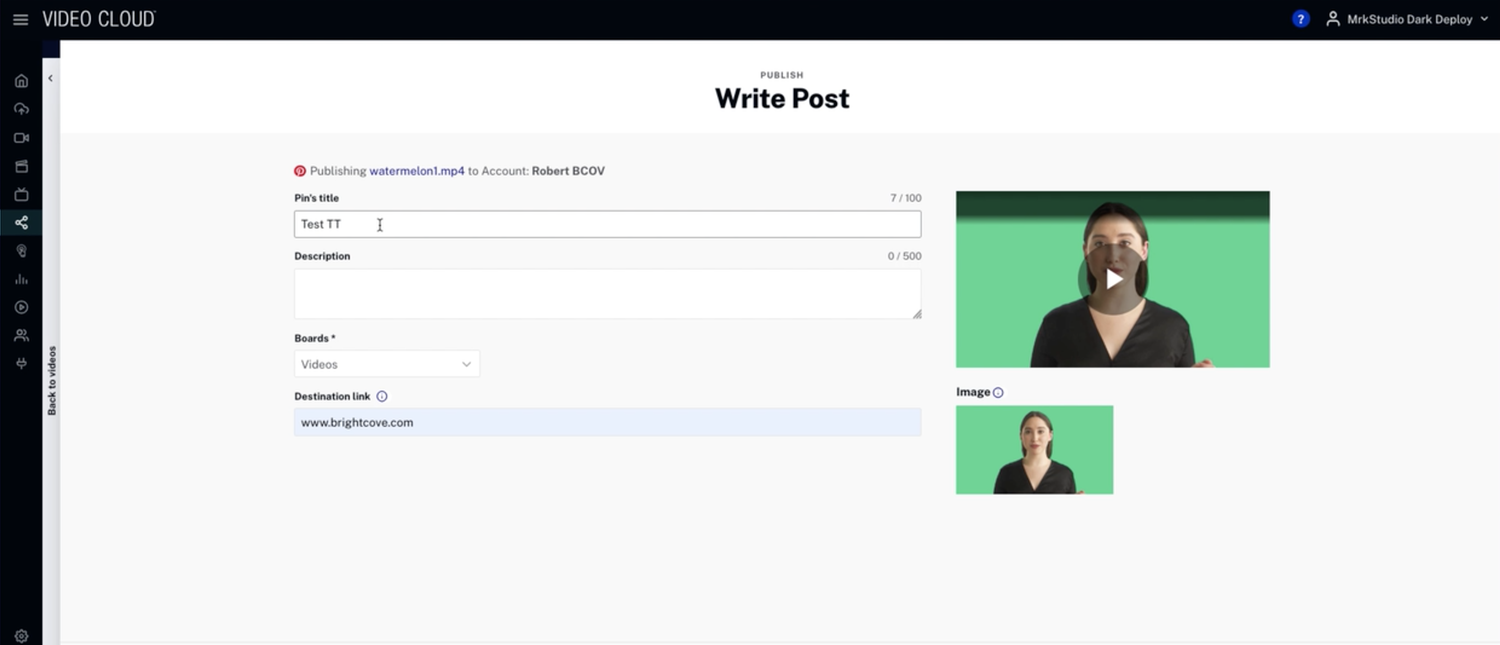Open the watermelon1.mp4 link
The width and height of the screenshot is (1500, 645).
pyautogui.click(x=417, y=171)
